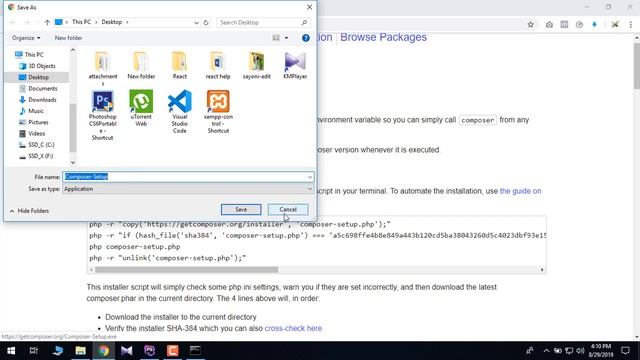Select Pictures in navigation pane
The image size is (640, 360).
[x=33, y=122]
